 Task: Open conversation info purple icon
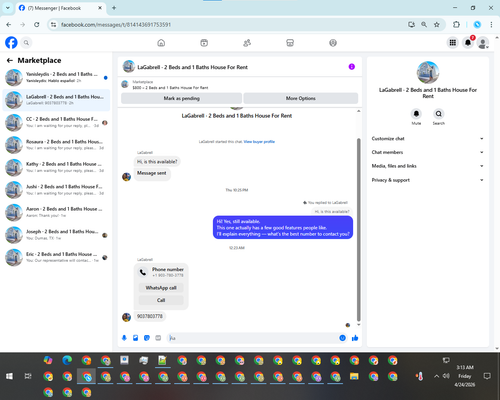click(x=352, y=67)
